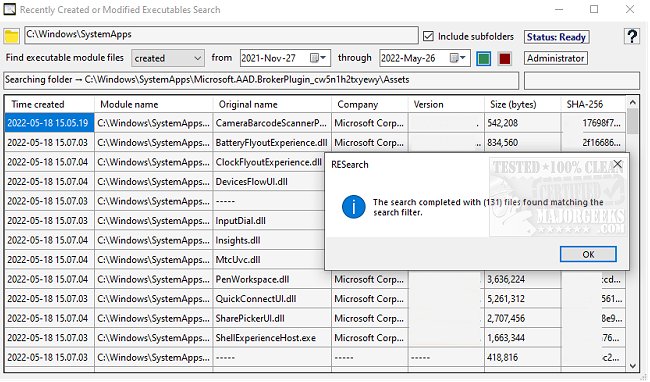
Task: Click scrollbar down arrow of results list
Action: 632,366
